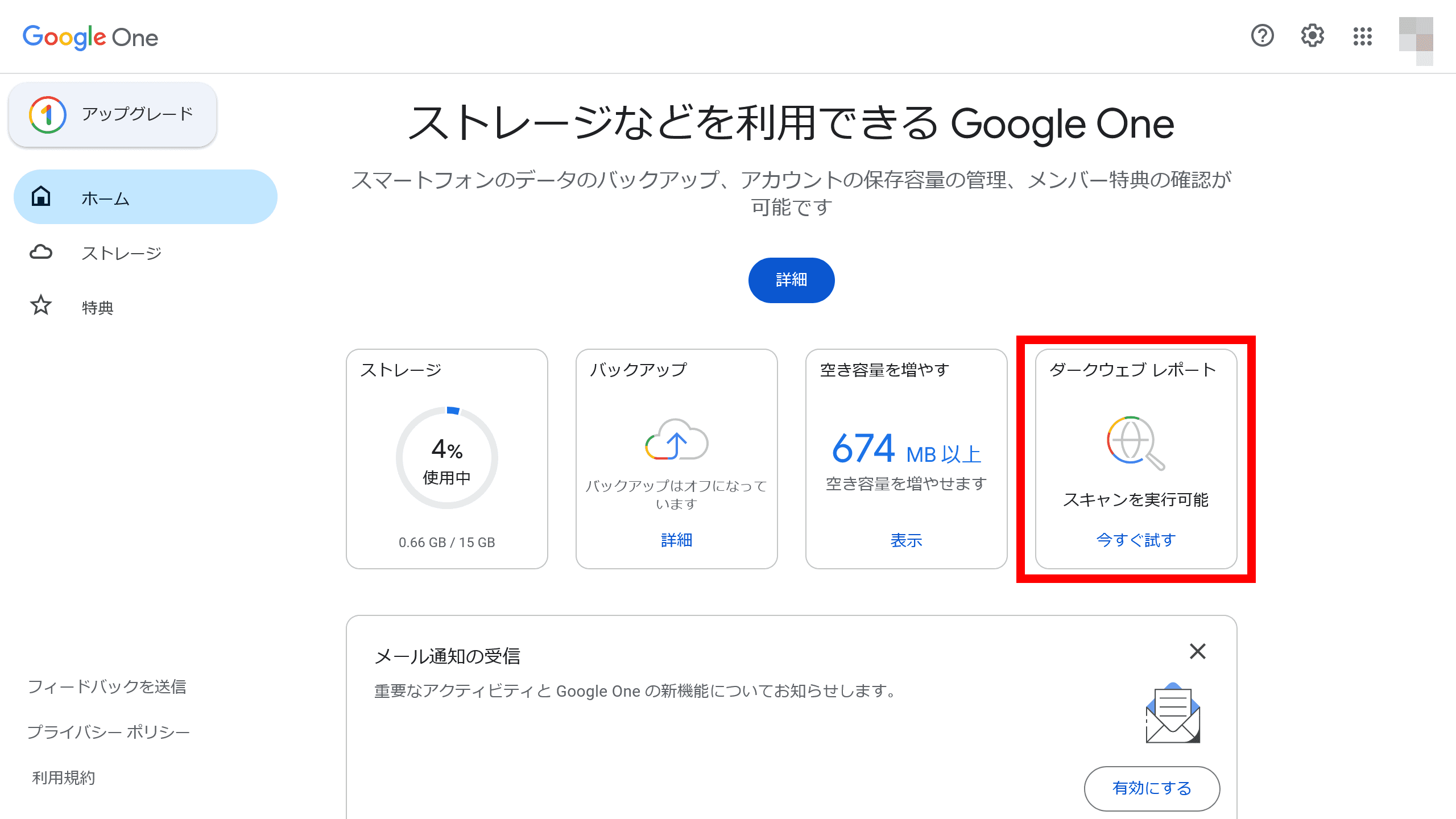This screenshot has height=819, width=1456.
Task: Close the メール通知の受信 card
Action: click(1198, 651)
